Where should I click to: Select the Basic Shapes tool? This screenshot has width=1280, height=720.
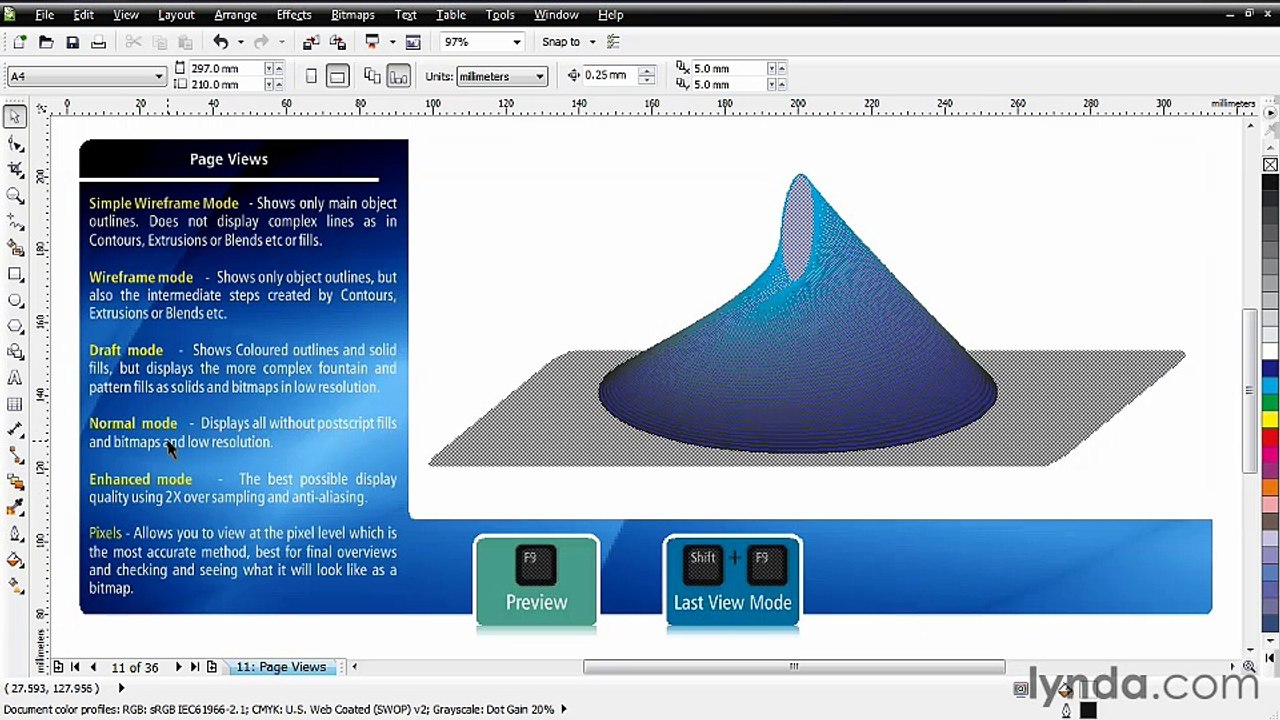(15, 351)
